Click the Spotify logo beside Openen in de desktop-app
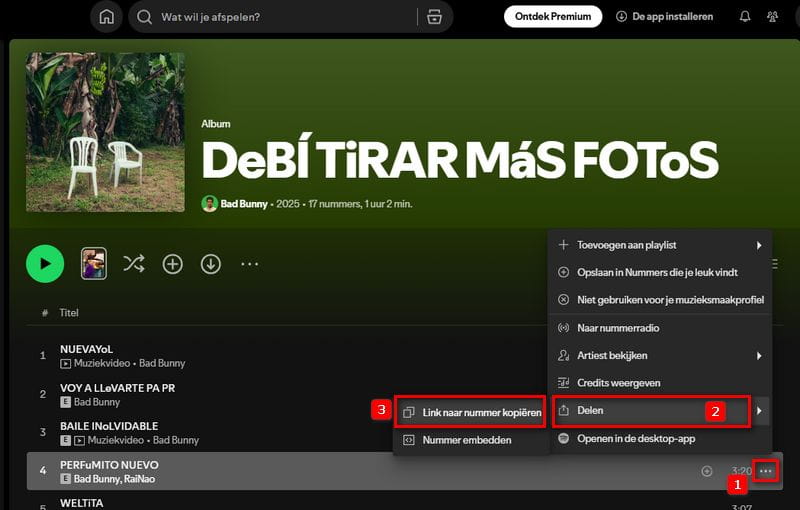Screen dimensions: 800x510 coord(563,438)
